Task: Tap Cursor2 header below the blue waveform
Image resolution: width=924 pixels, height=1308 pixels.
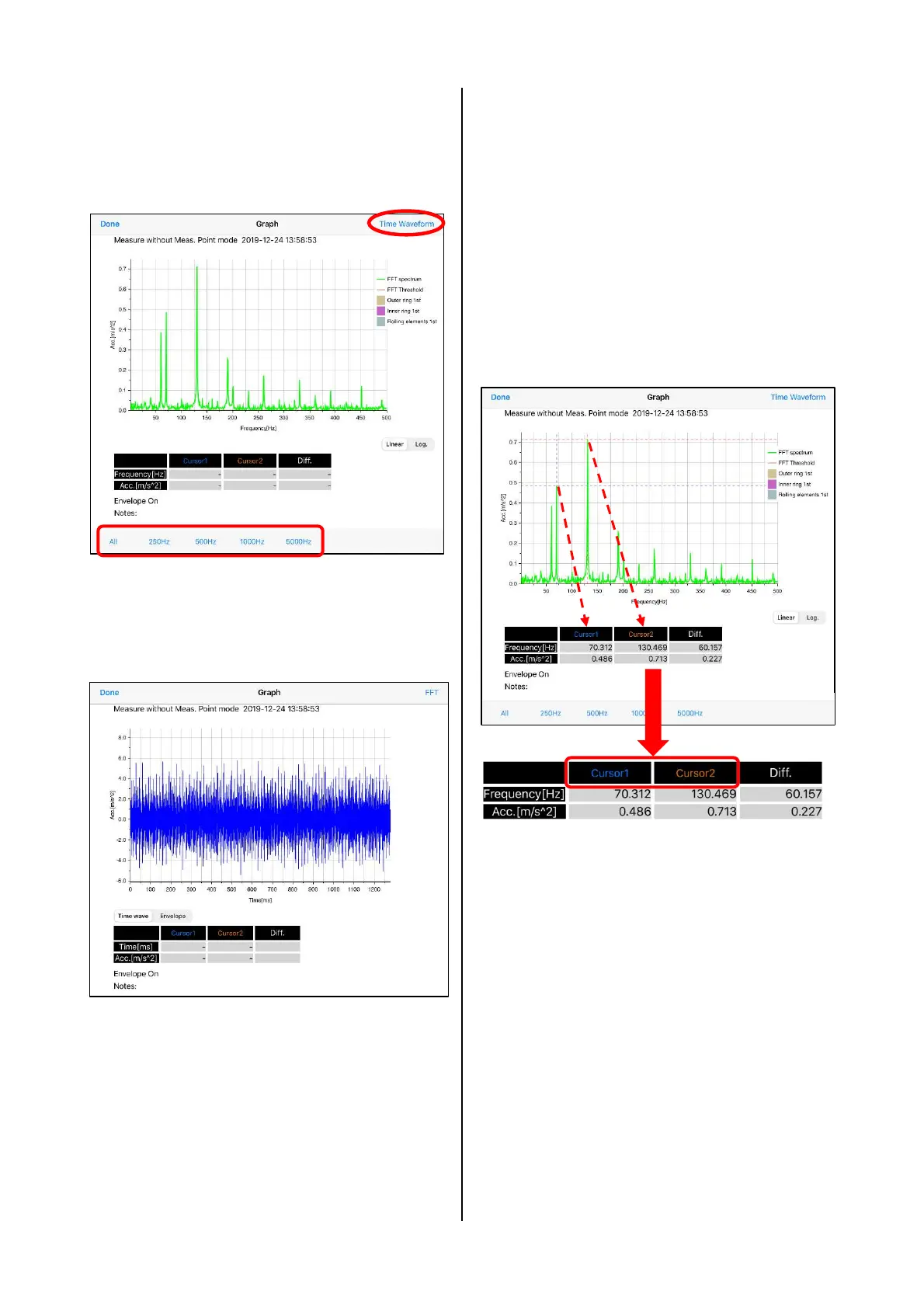Action: [230, 933]
